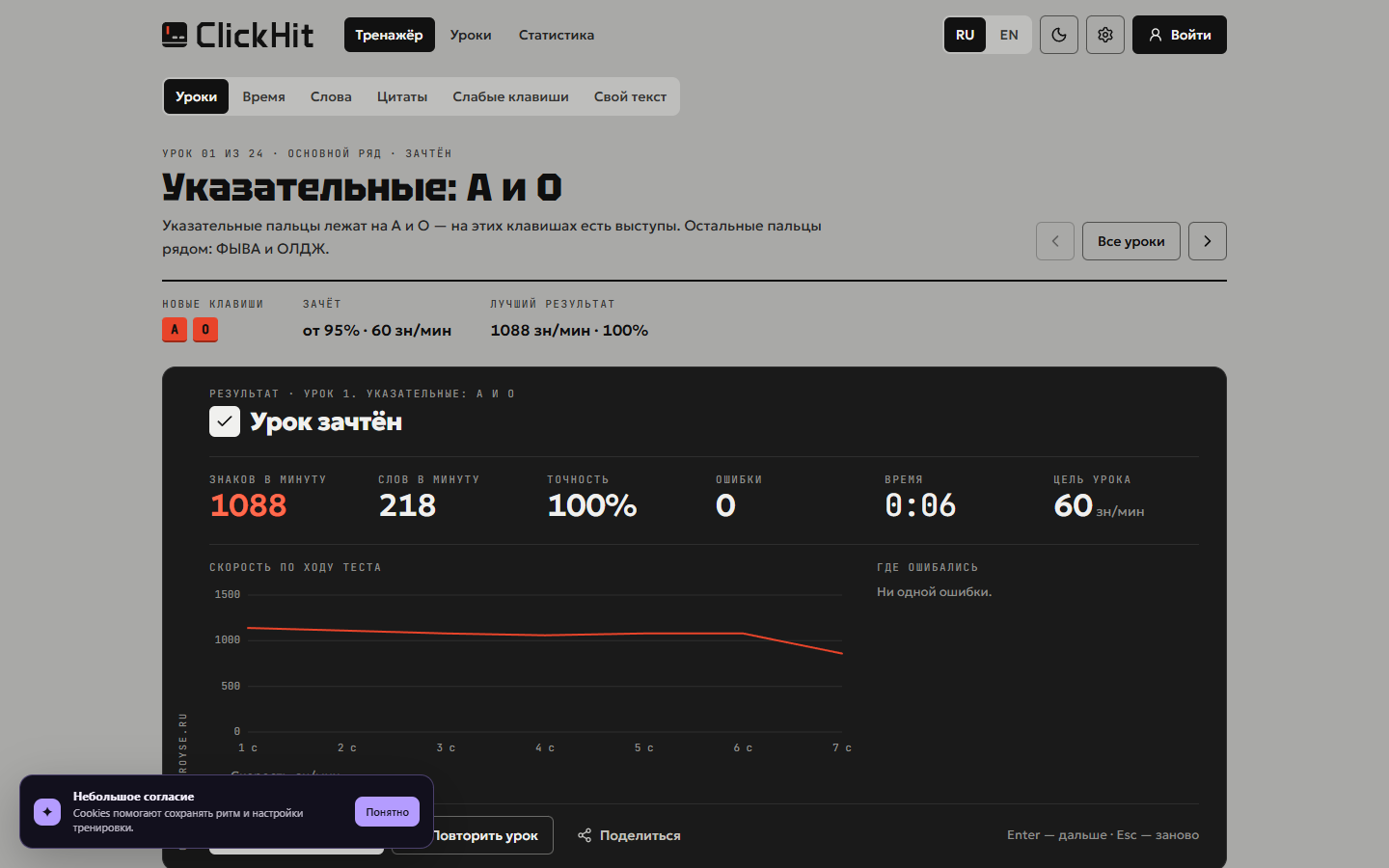1389x868 pixels.
Task: Click the red А key chip
Action: coord(175,330)
